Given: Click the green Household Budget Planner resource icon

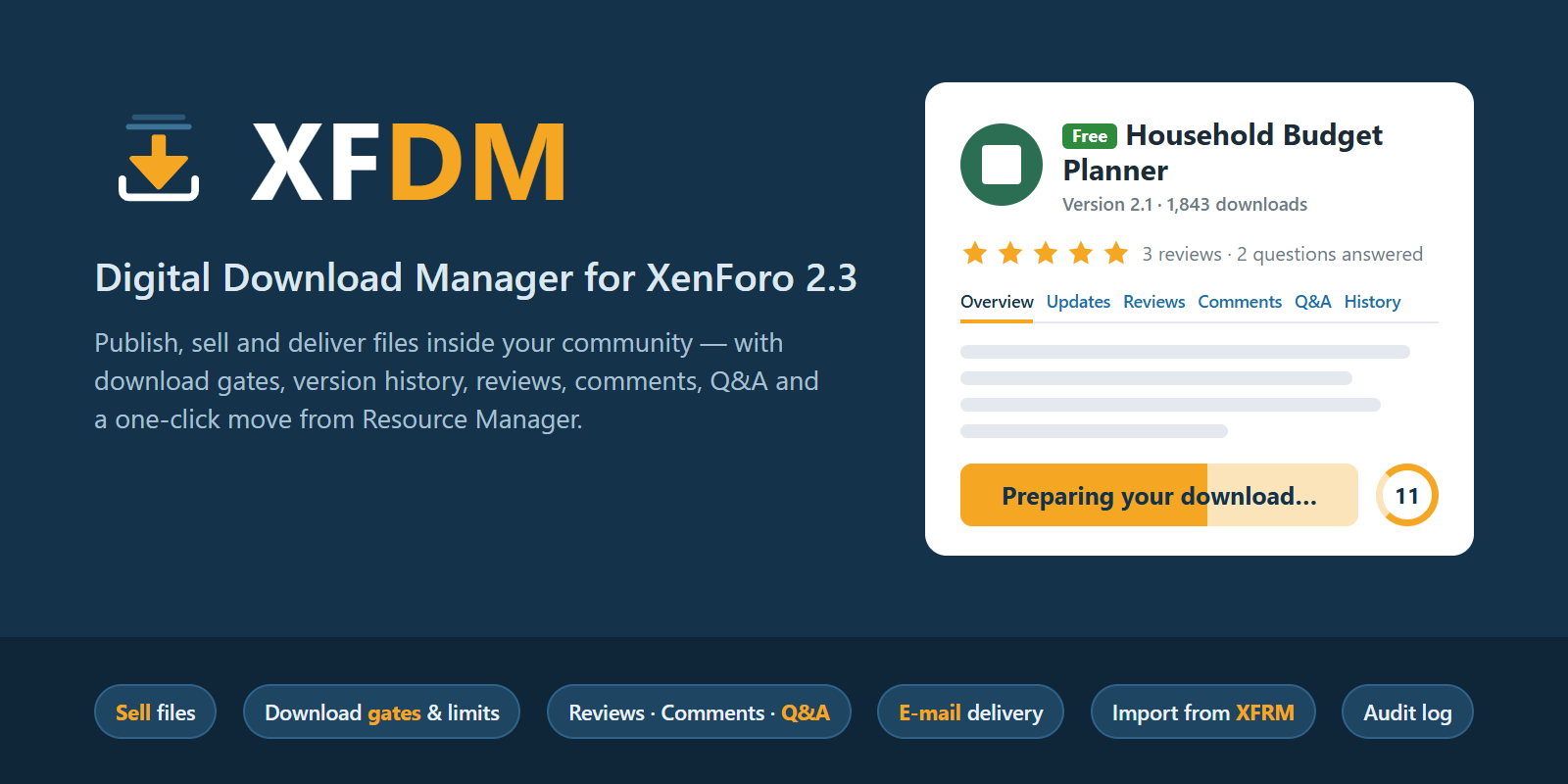Looking at the screenshot, I should [x=1002, y=165].
